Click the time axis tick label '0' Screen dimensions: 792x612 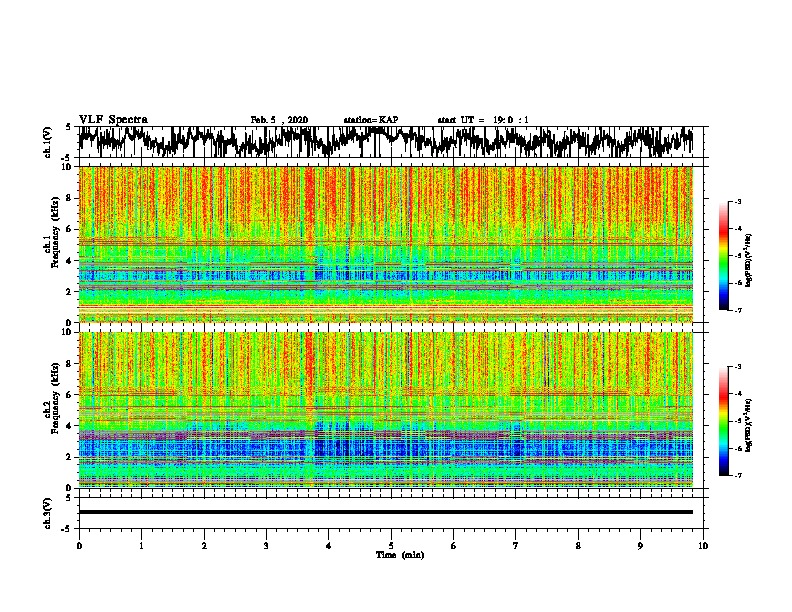tap(79, 545)
